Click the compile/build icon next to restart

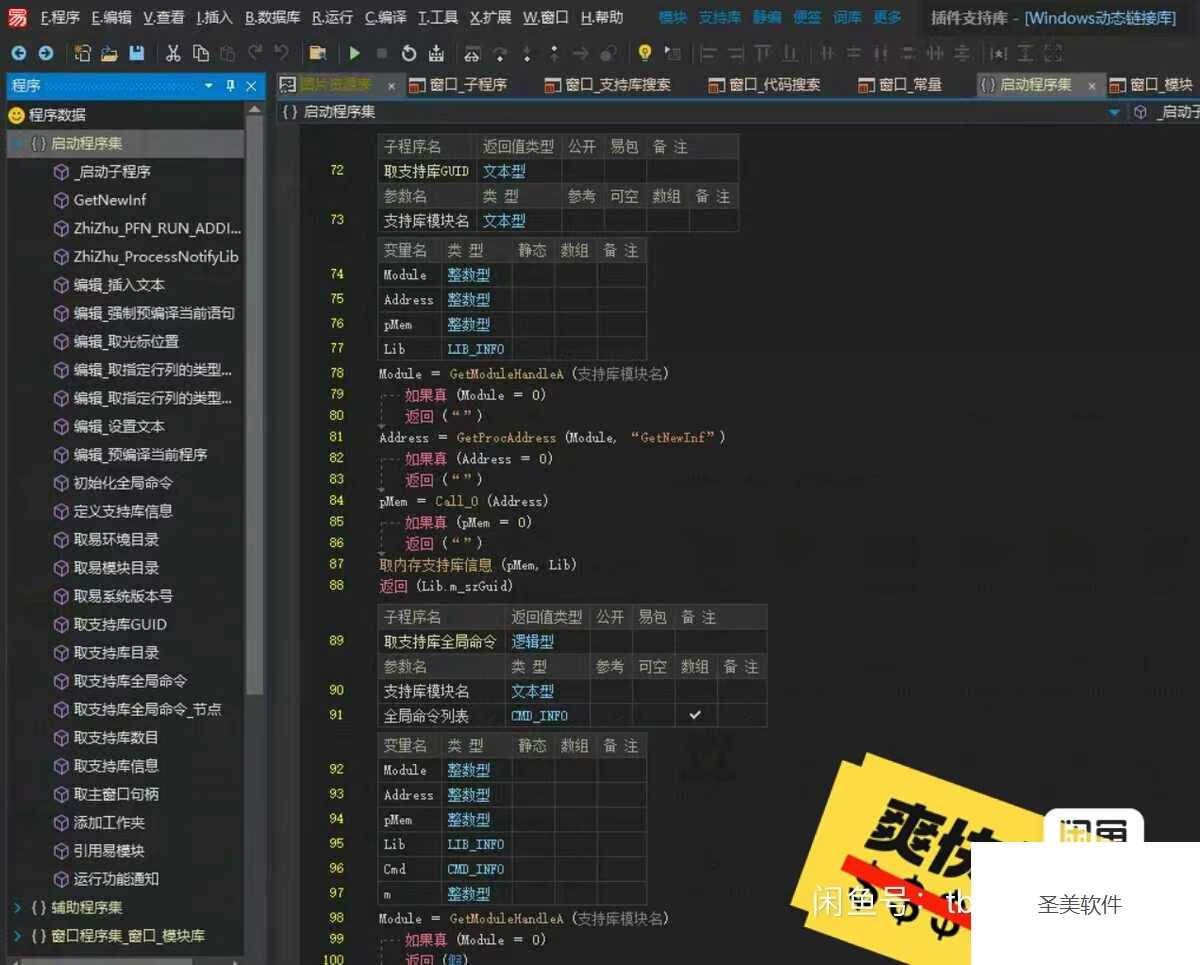tap(436, 53)
